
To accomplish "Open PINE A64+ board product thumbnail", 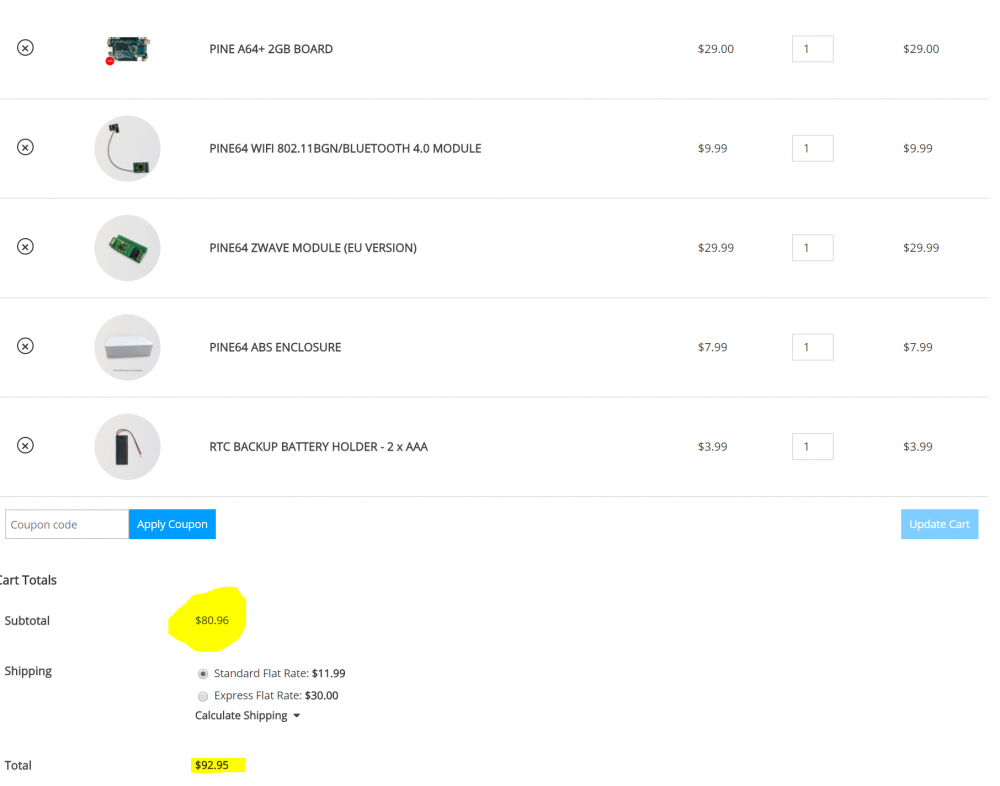I will 127,48.
